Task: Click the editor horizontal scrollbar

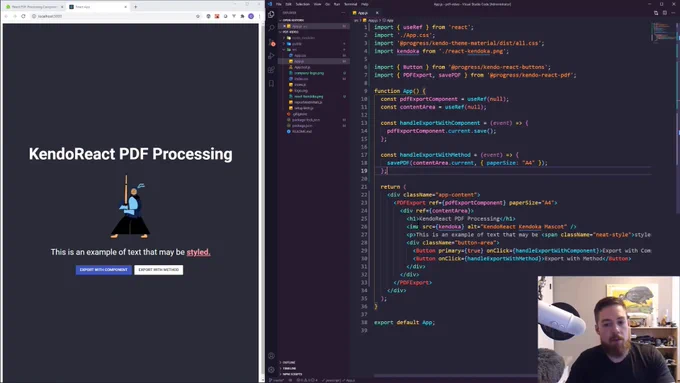Action: coord(455,376)
